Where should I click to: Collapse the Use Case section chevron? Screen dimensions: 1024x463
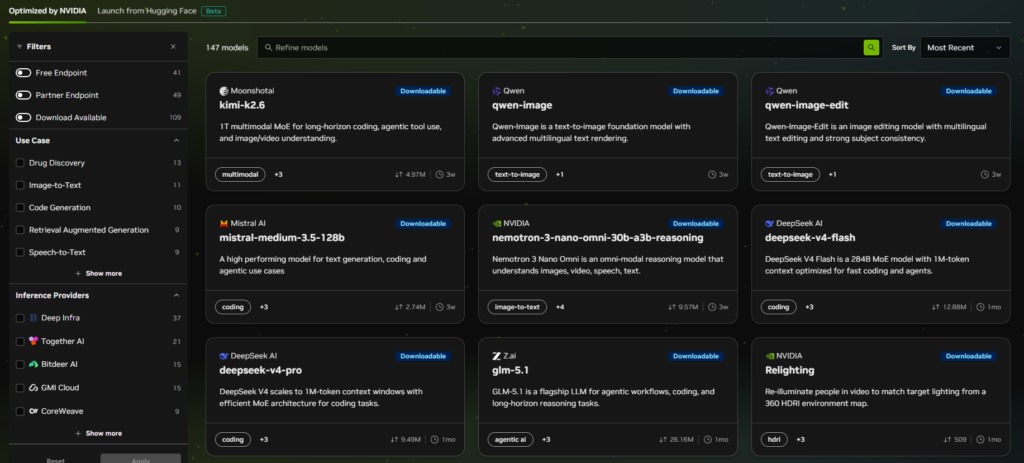coord(176,140)
